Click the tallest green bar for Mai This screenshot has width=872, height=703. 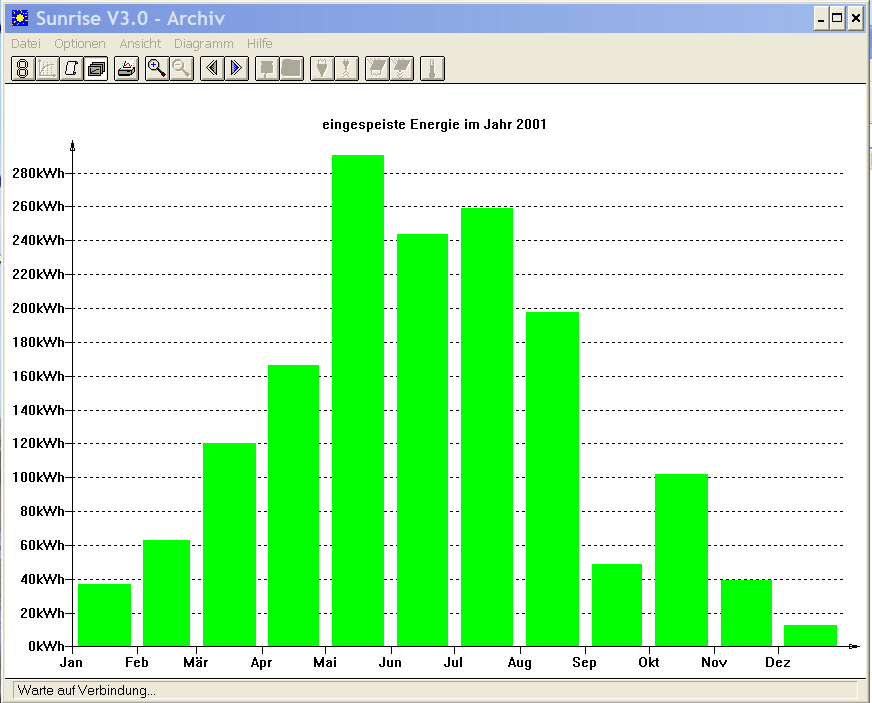(358, 400)
